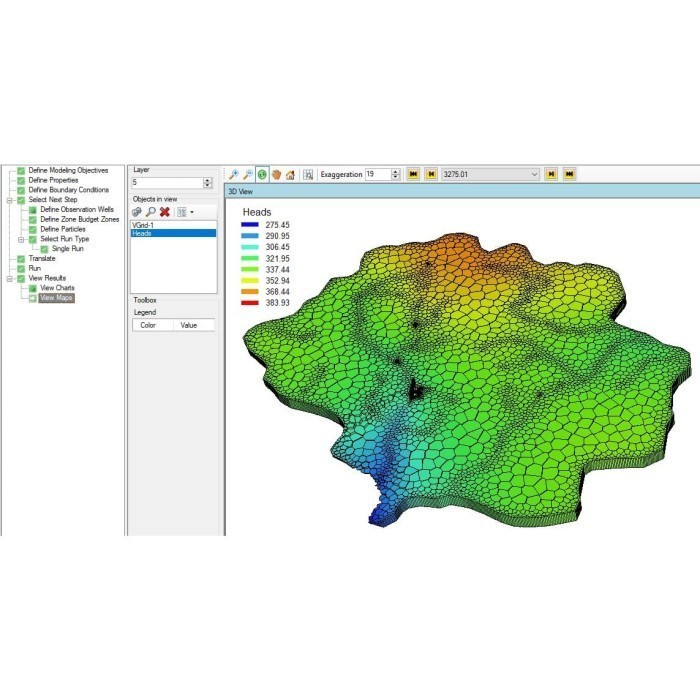This screenshot has width=700, height=700.
Task: Step to next time step
Action: pyautogui.click(x=551, y=174)
